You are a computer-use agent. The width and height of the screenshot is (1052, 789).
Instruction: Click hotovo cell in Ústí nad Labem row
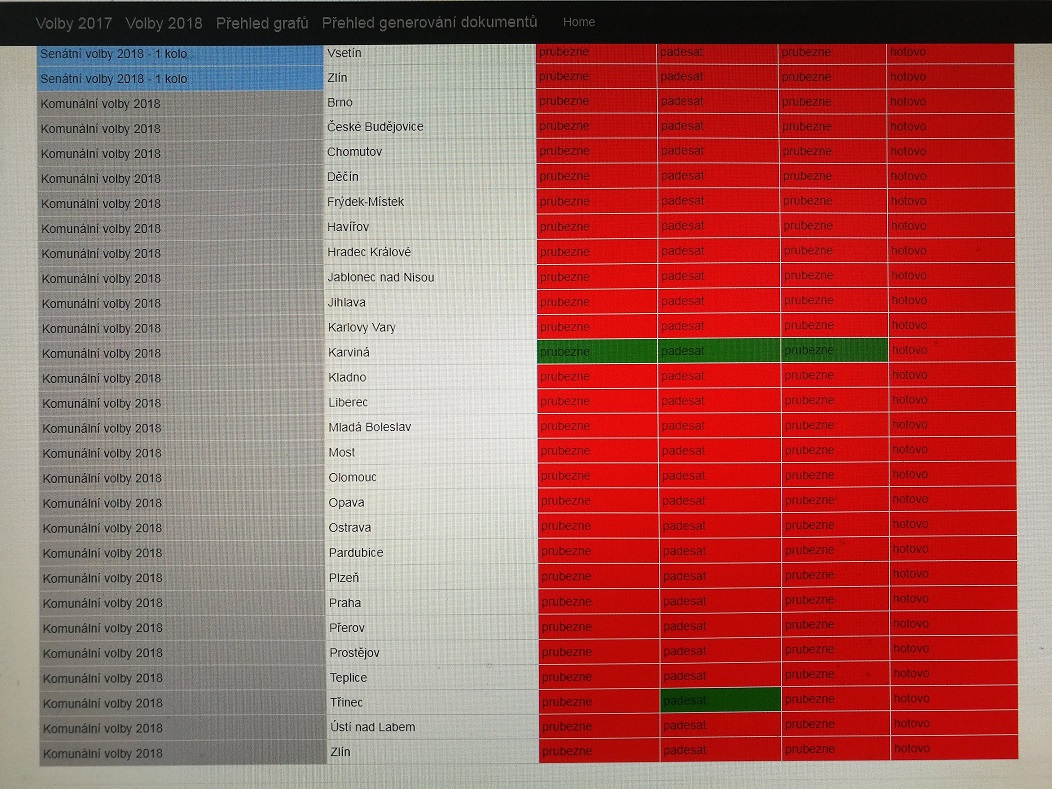(x=954, y=724)
